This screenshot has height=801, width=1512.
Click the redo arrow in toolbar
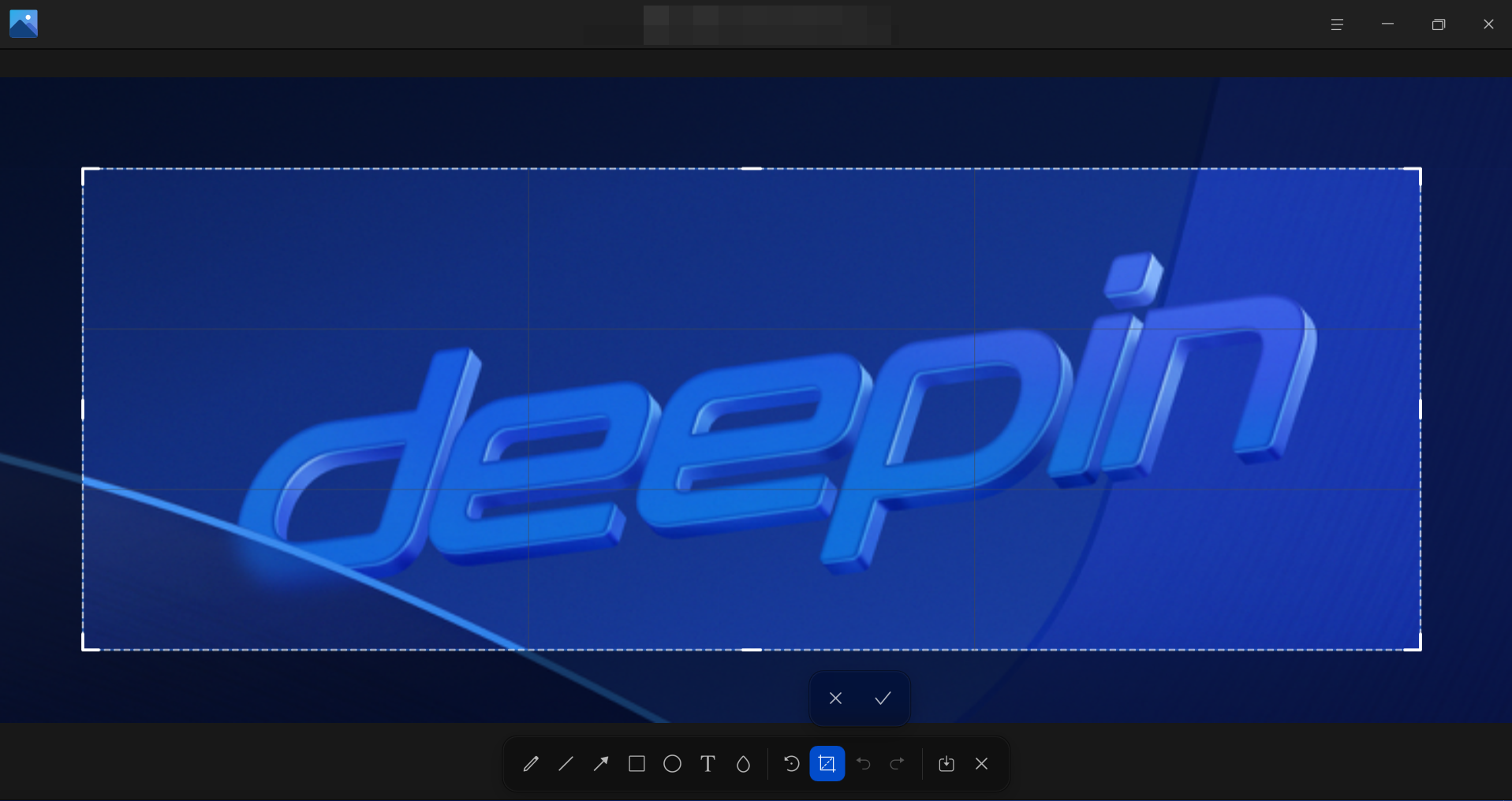(x=897, y=763)
